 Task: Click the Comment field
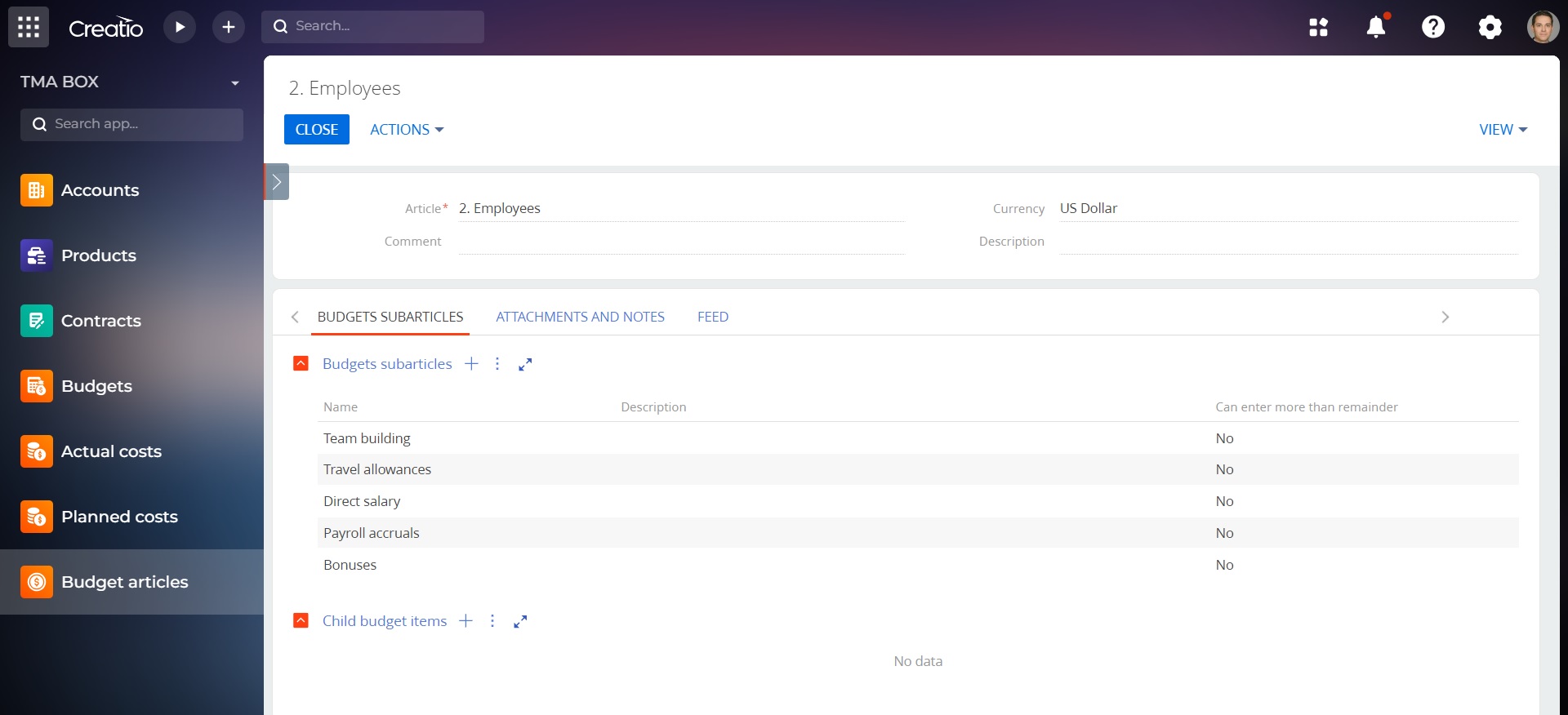(681, 242)
